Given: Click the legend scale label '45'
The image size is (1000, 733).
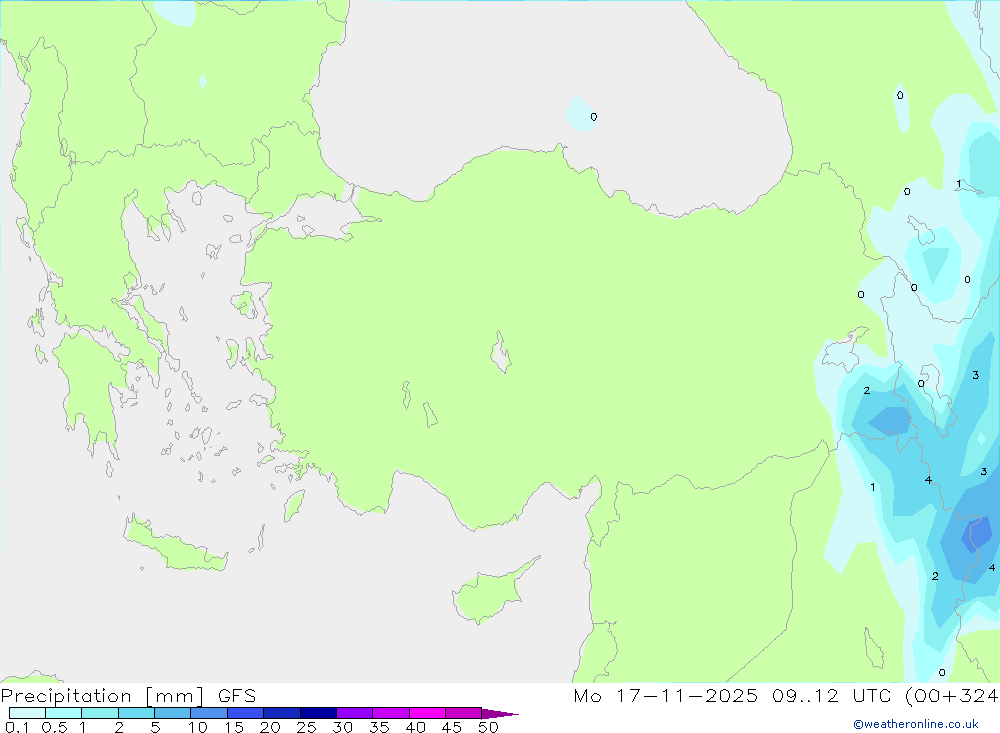Looking at the screenshot, I should pos(452,727).
